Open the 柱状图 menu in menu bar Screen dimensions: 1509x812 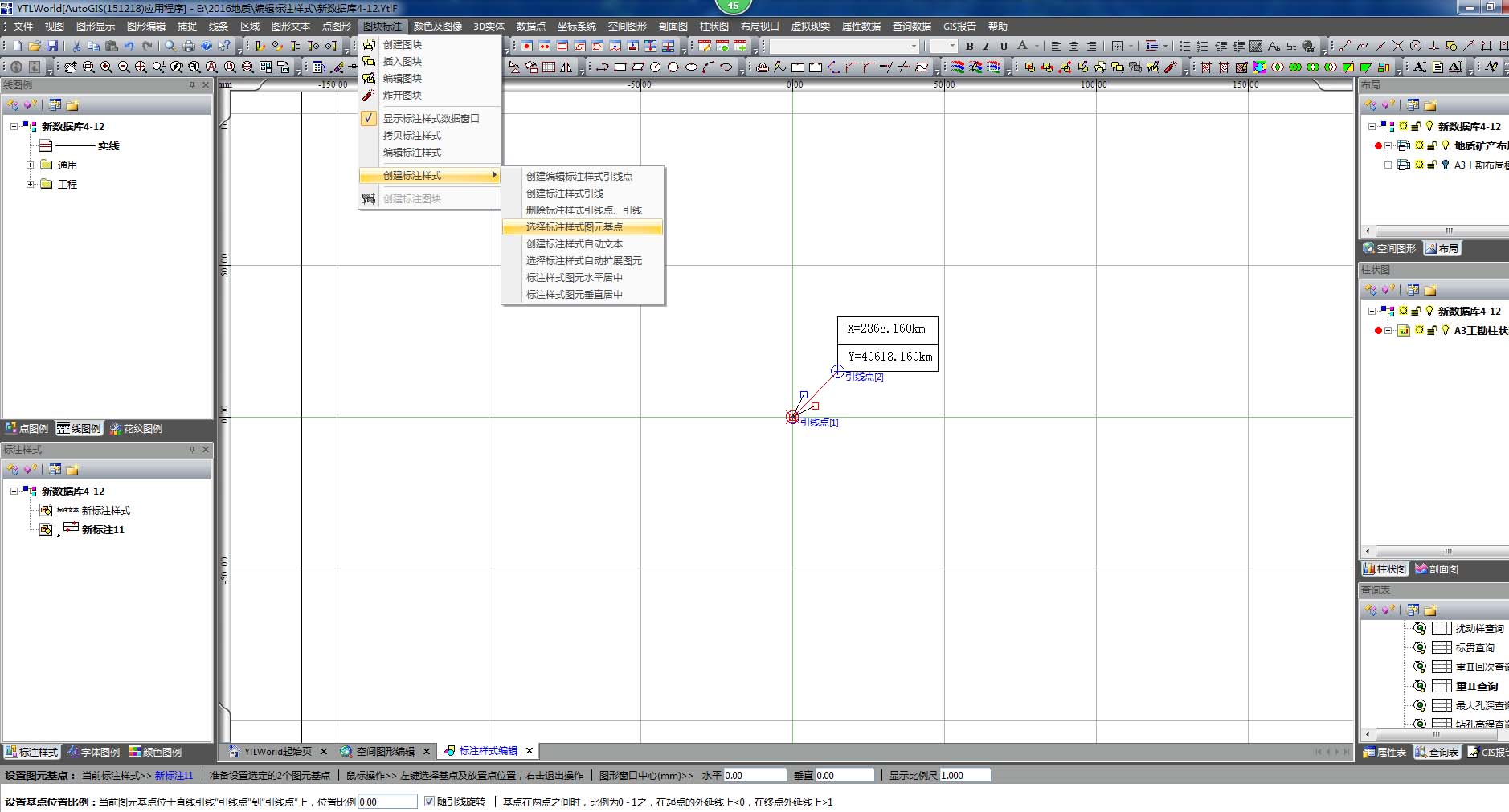tap(714, 27)
